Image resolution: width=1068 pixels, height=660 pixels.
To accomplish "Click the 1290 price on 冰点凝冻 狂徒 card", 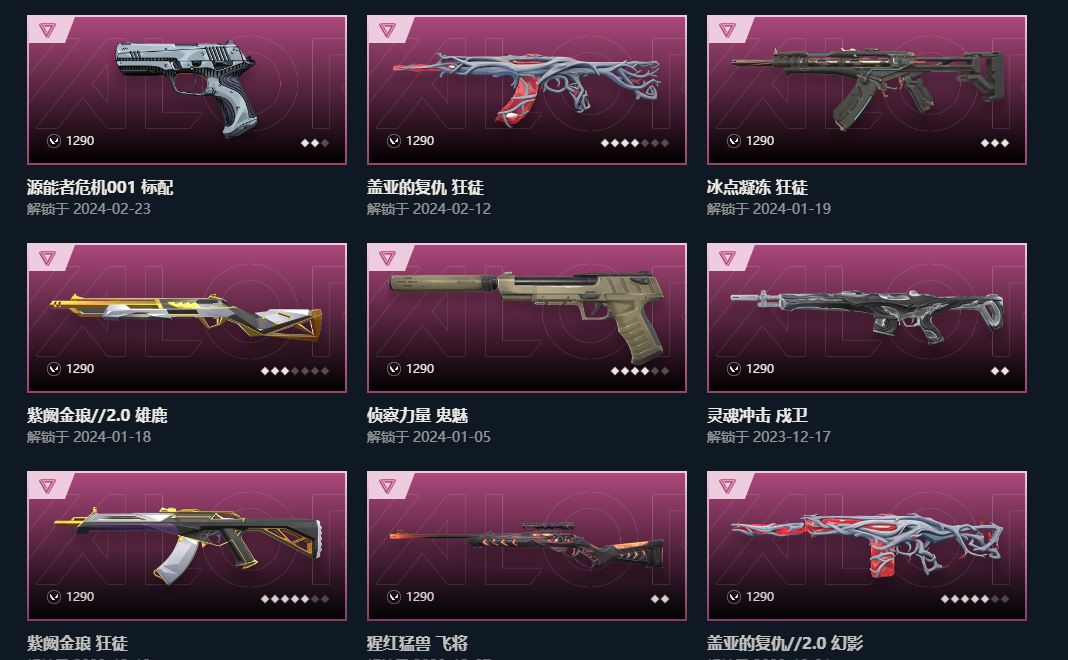I will (x=759, y=141).
